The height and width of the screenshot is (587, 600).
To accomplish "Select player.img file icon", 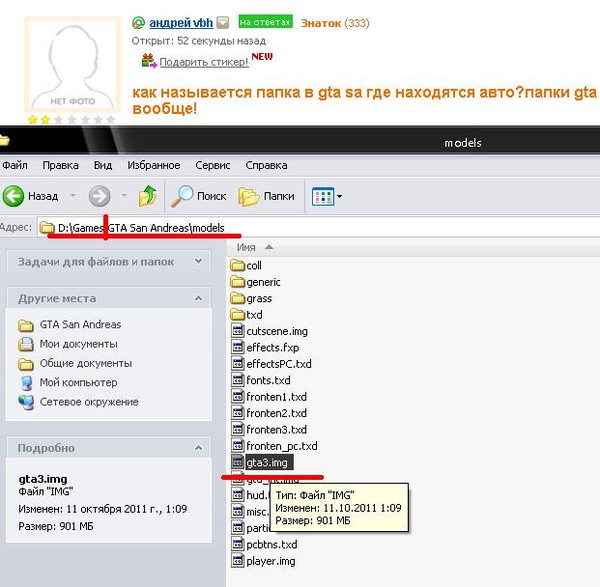I will coord(238,561).
